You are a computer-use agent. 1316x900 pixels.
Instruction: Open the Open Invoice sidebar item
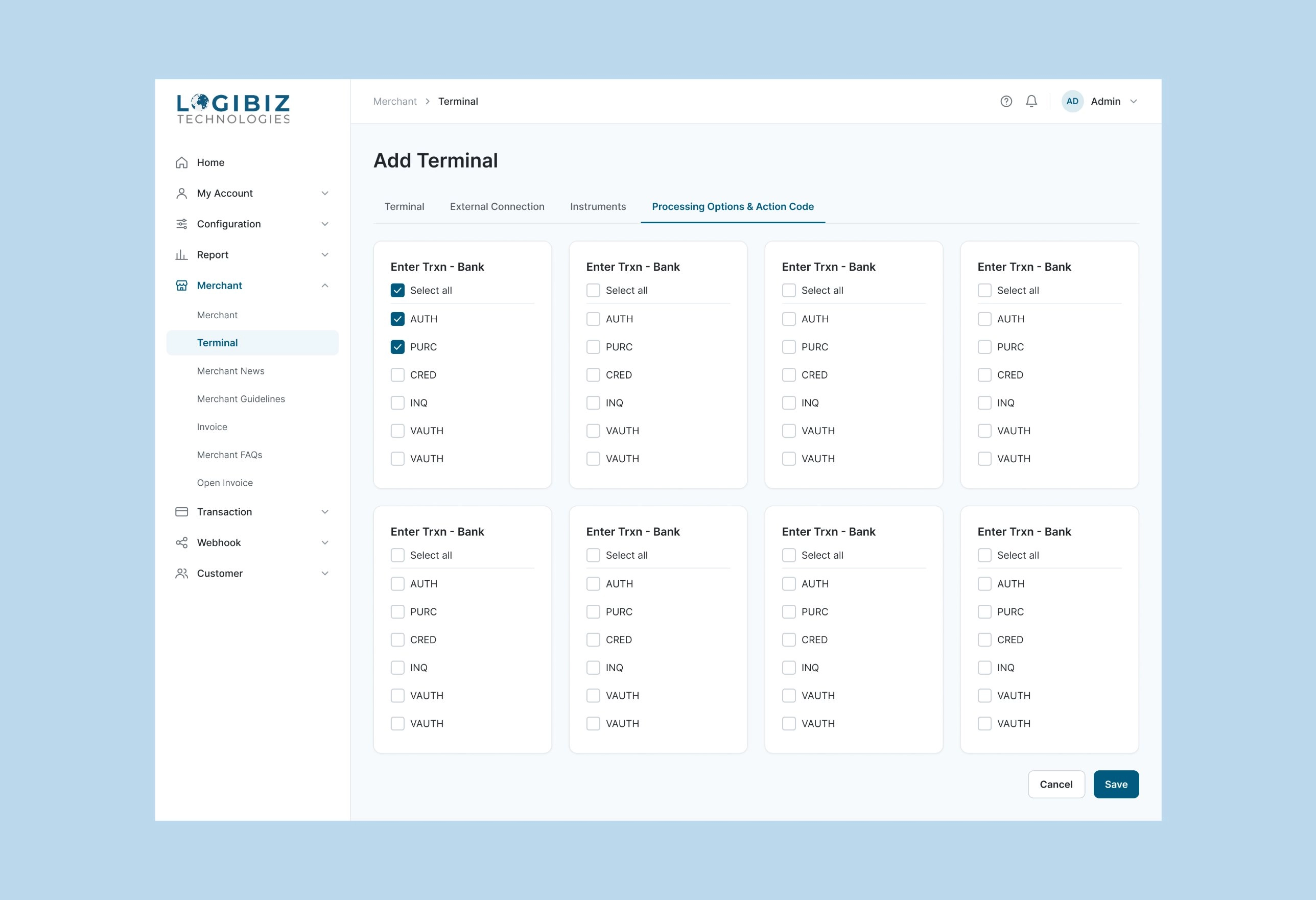click(x=225, y=483)
